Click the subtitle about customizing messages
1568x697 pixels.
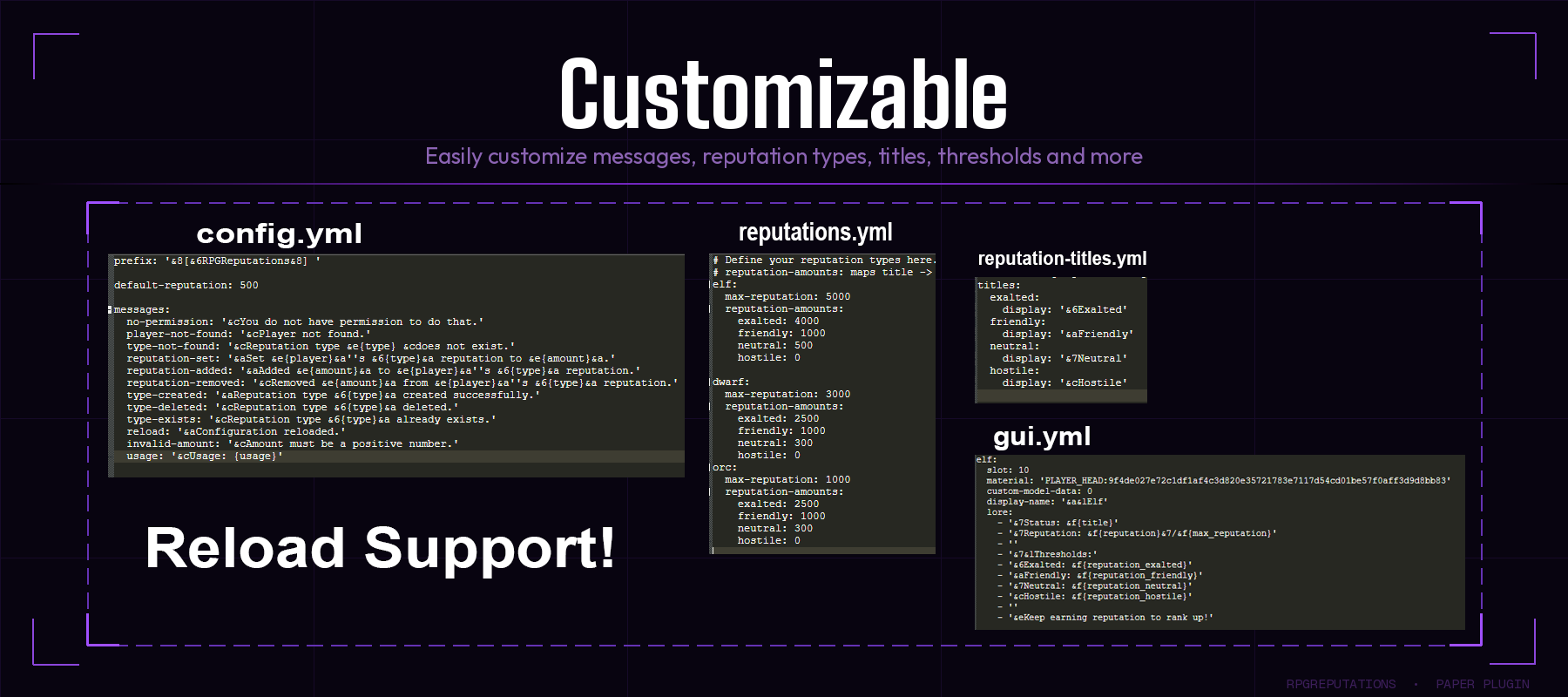coord(783,157)
